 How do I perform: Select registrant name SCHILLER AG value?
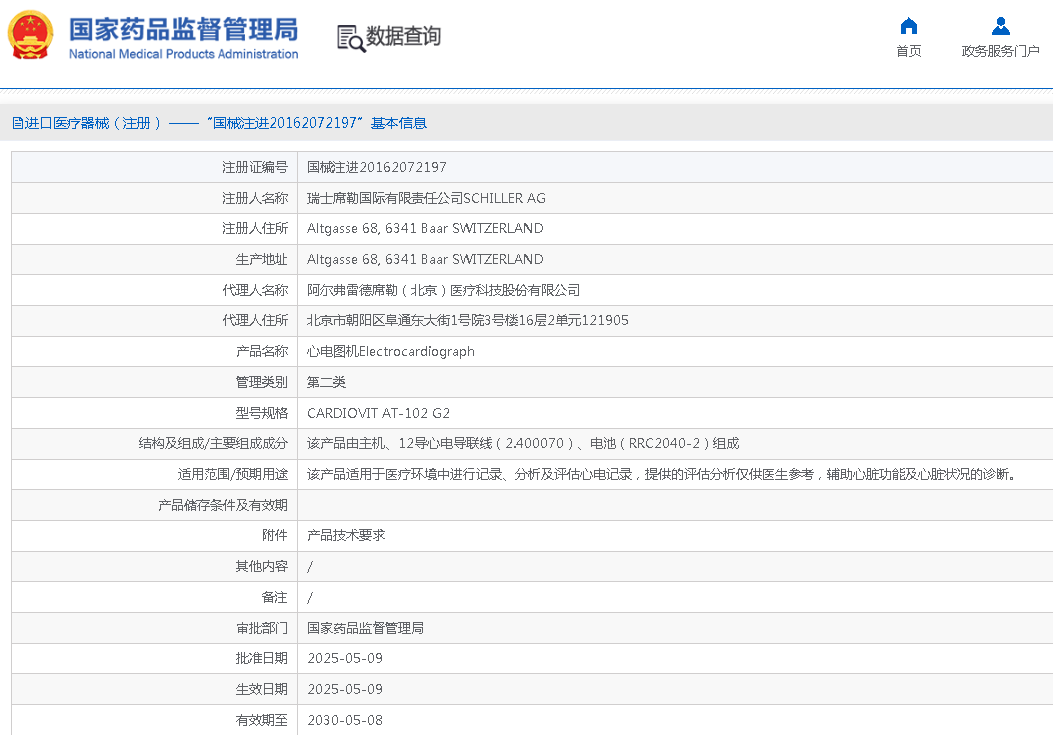click(426, 198)
